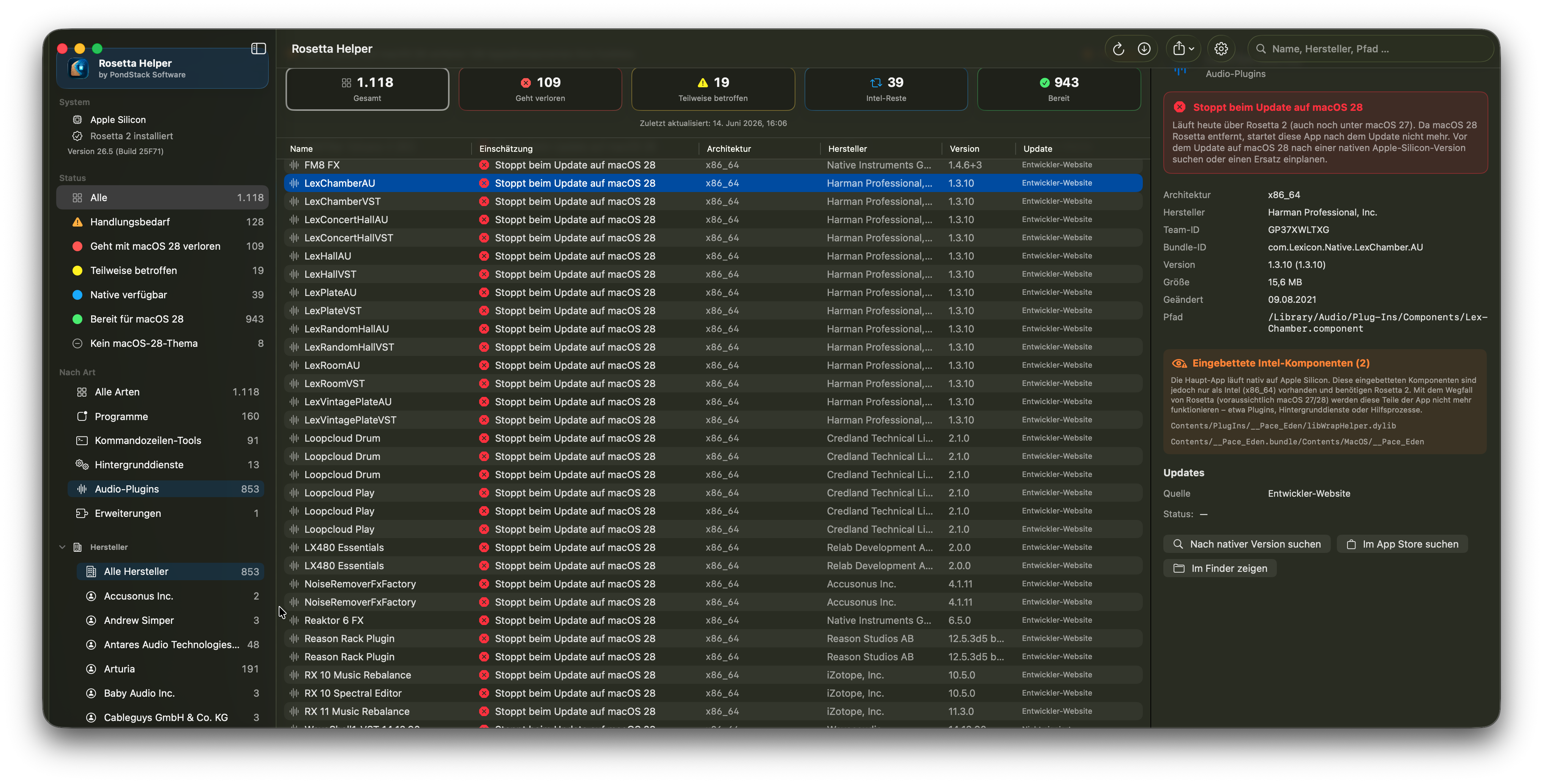
Task: Select the RX 10 Spectral Editor row
Action: (713, 693)
